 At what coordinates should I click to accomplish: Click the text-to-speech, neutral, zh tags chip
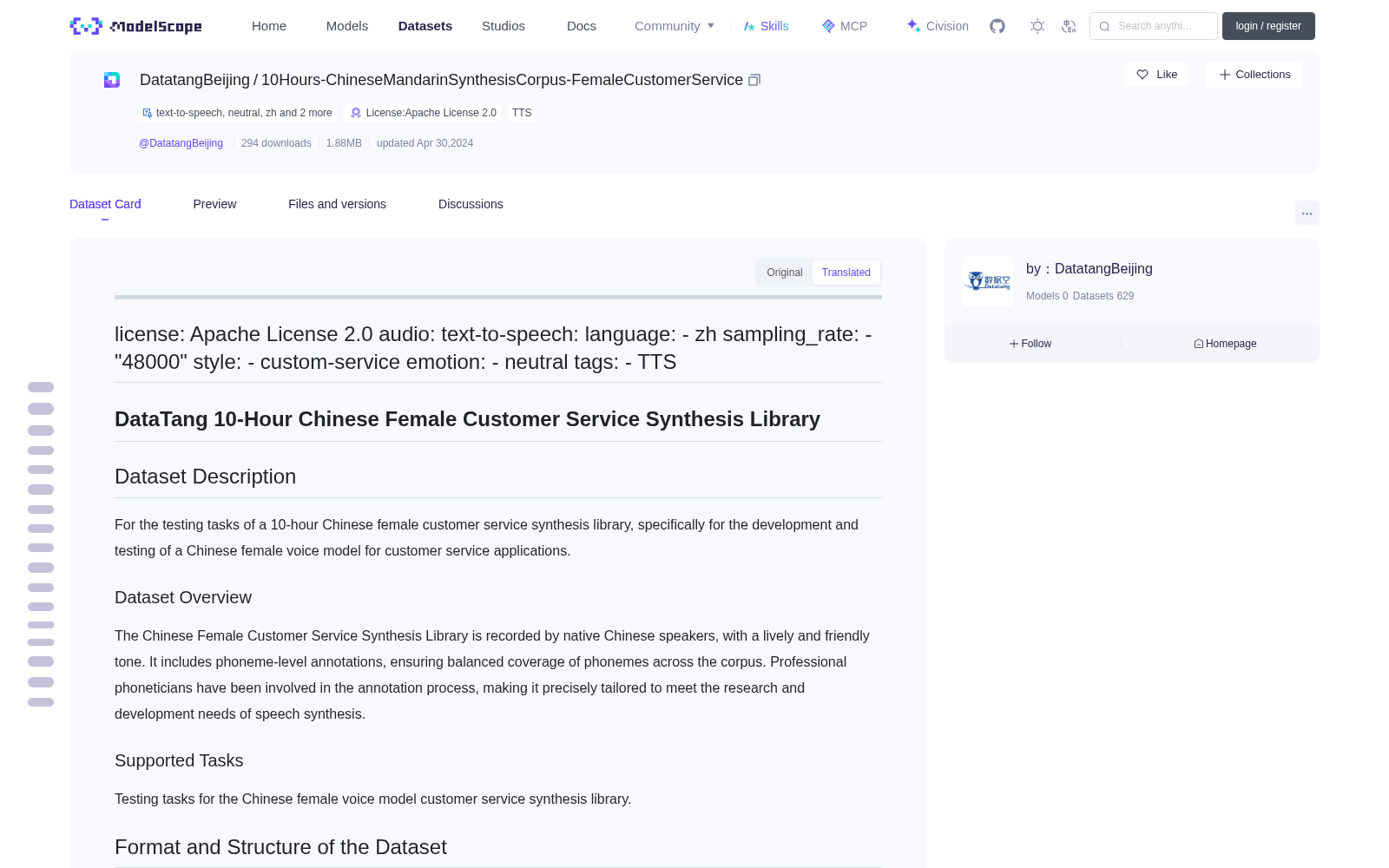[238, 113]
